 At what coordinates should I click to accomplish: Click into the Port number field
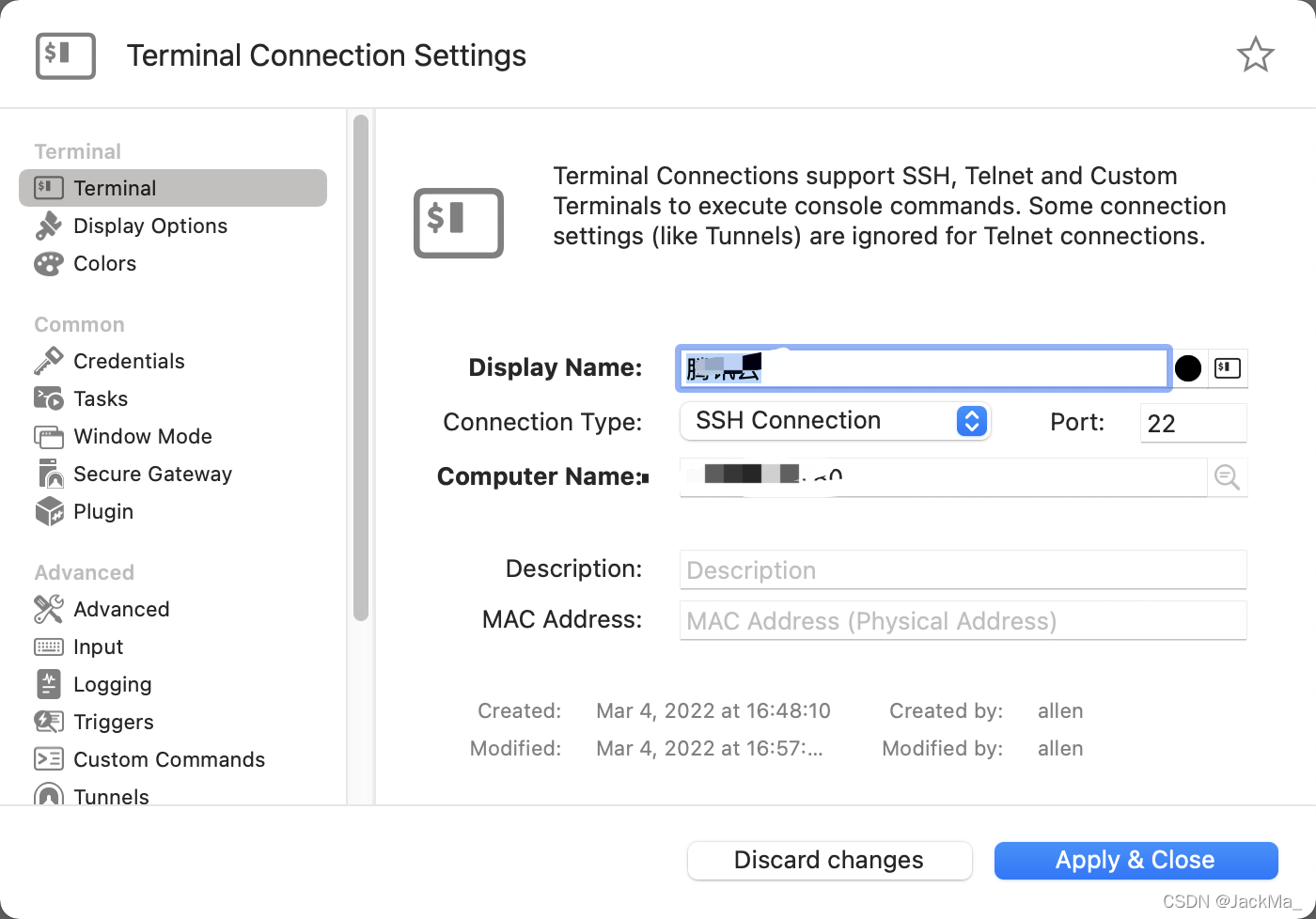(x=1192, y=423)
